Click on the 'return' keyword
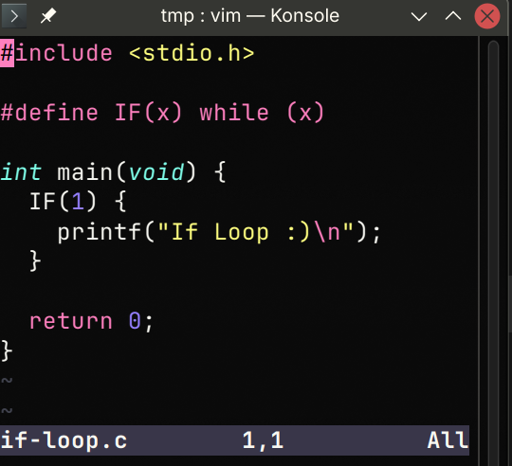This screenshot has width=512, height=466. point(71,321)
